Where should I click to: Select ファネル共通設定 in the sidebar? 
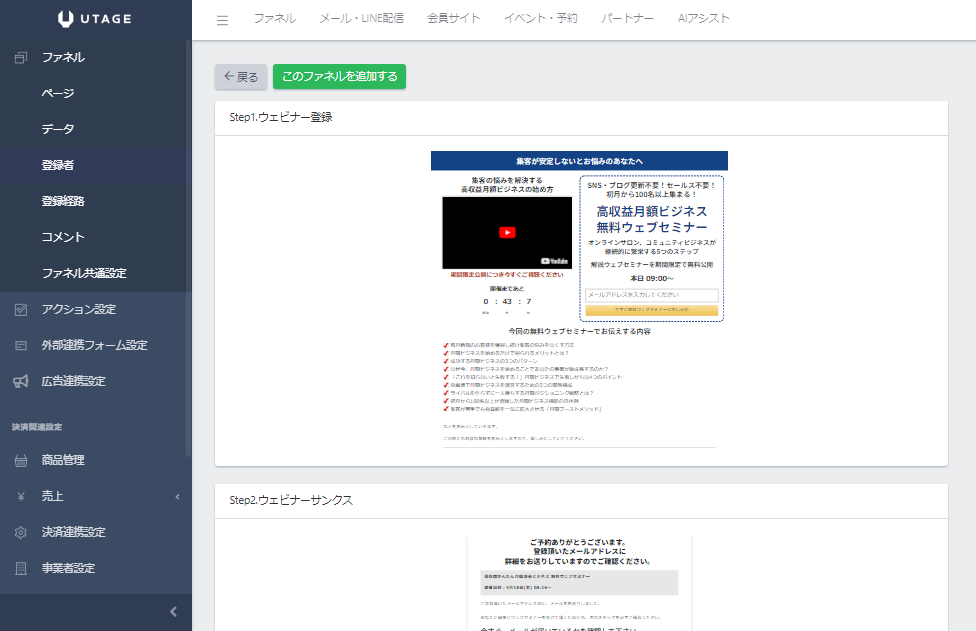[84, 273]
